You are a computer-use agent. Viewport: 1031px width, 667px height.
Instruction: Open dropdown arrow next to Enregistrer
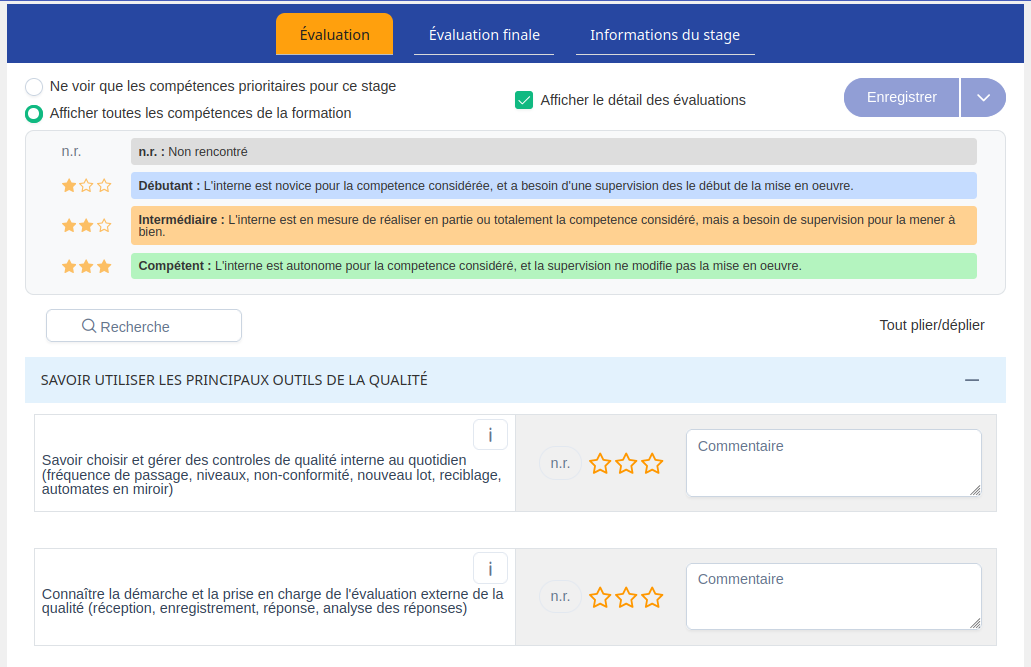tap(983, 98)
